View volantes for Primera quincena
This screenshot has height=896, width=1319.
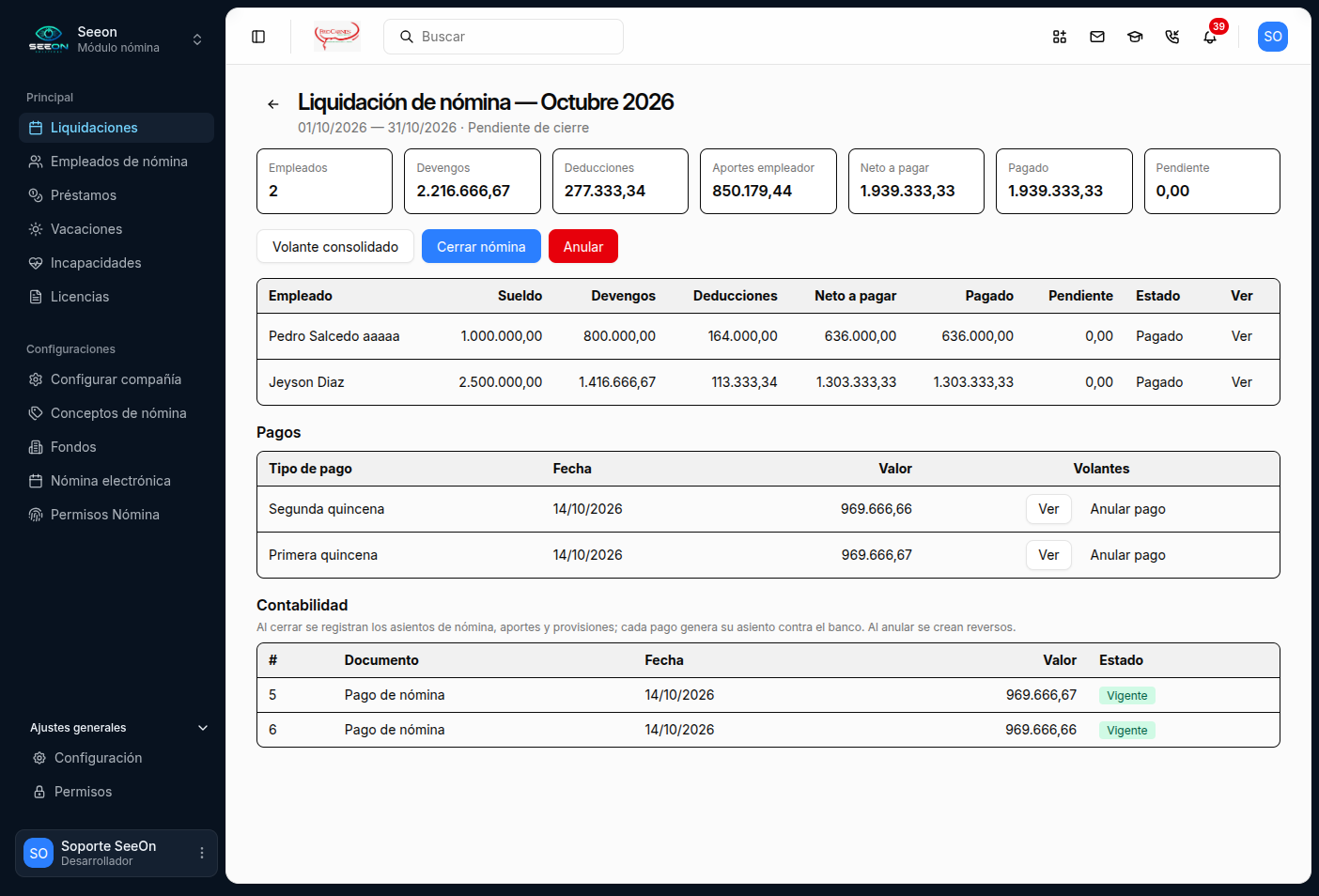(x=1048, y=555)
